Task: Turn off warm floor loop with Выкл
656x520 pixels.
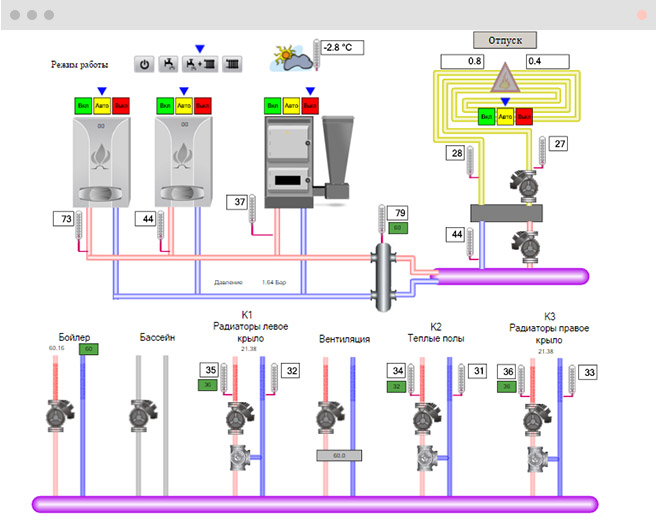Action: [x=524, y=117]
